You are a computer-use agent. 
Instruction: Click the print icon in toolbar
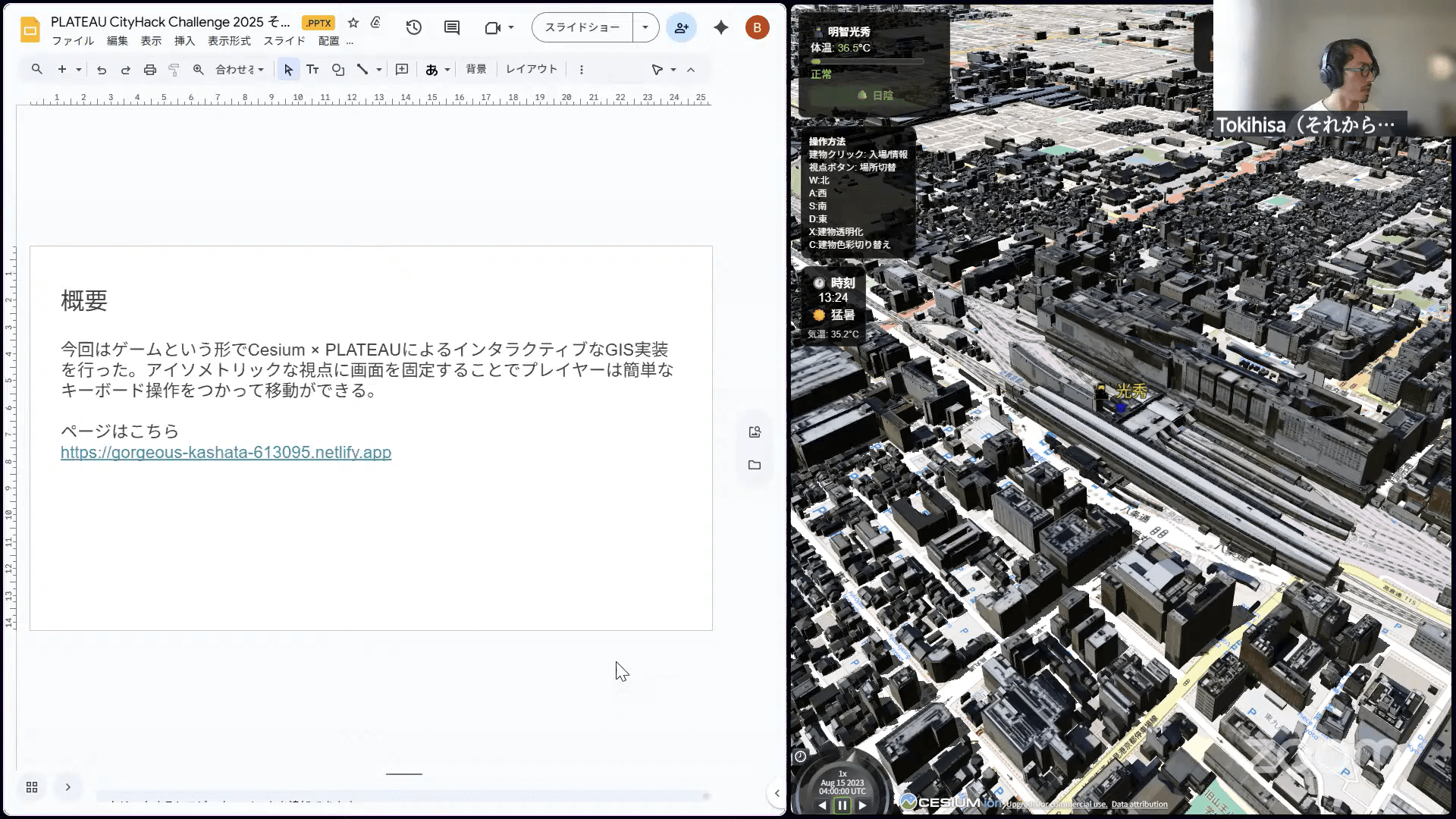click(150, 69)
